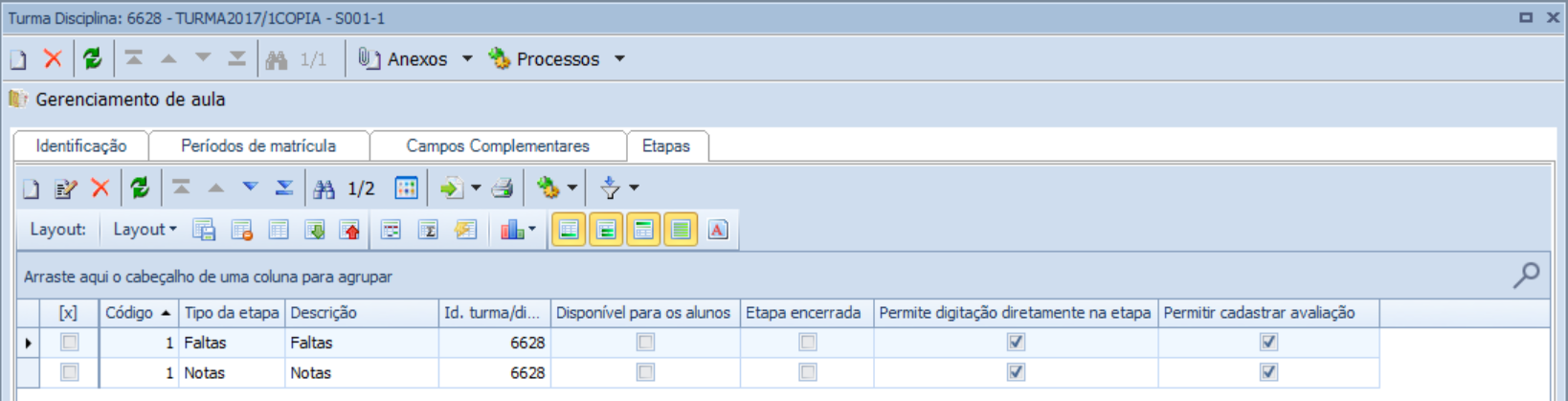Expand the export dropdown arrow
This screenshot has width=1568, height=401.
point(476,189)
